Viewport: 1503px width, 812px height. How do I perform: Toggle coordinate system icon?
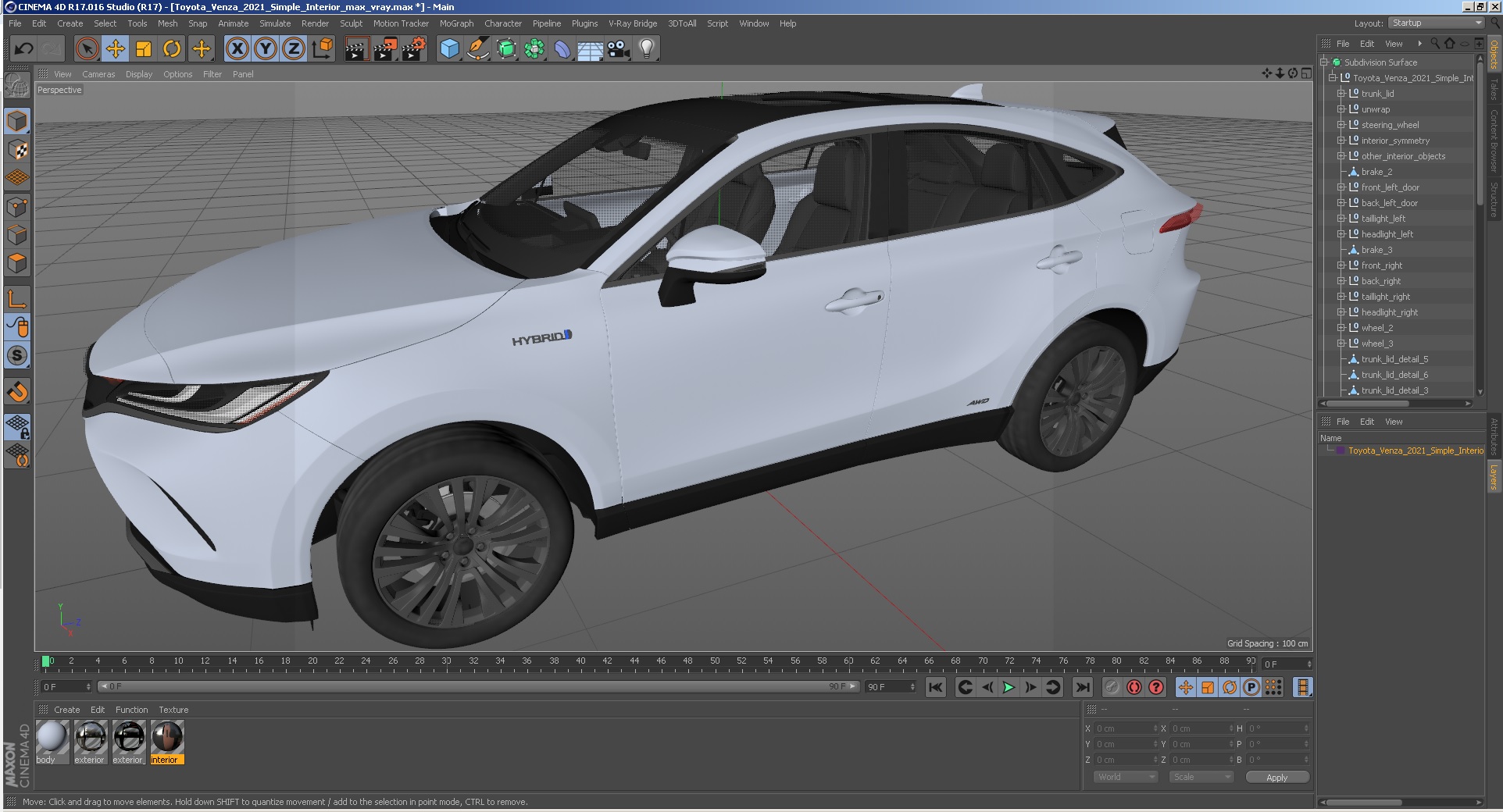tap(322, 49)
